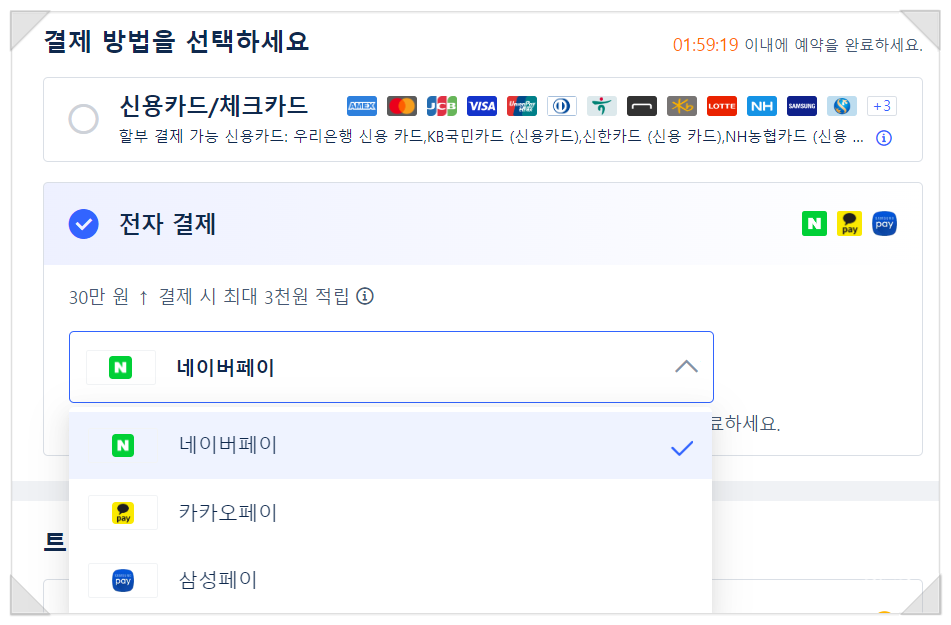Select the JCB card icon
The width and height of the screenshot is (951, 625).
point(441,105)
